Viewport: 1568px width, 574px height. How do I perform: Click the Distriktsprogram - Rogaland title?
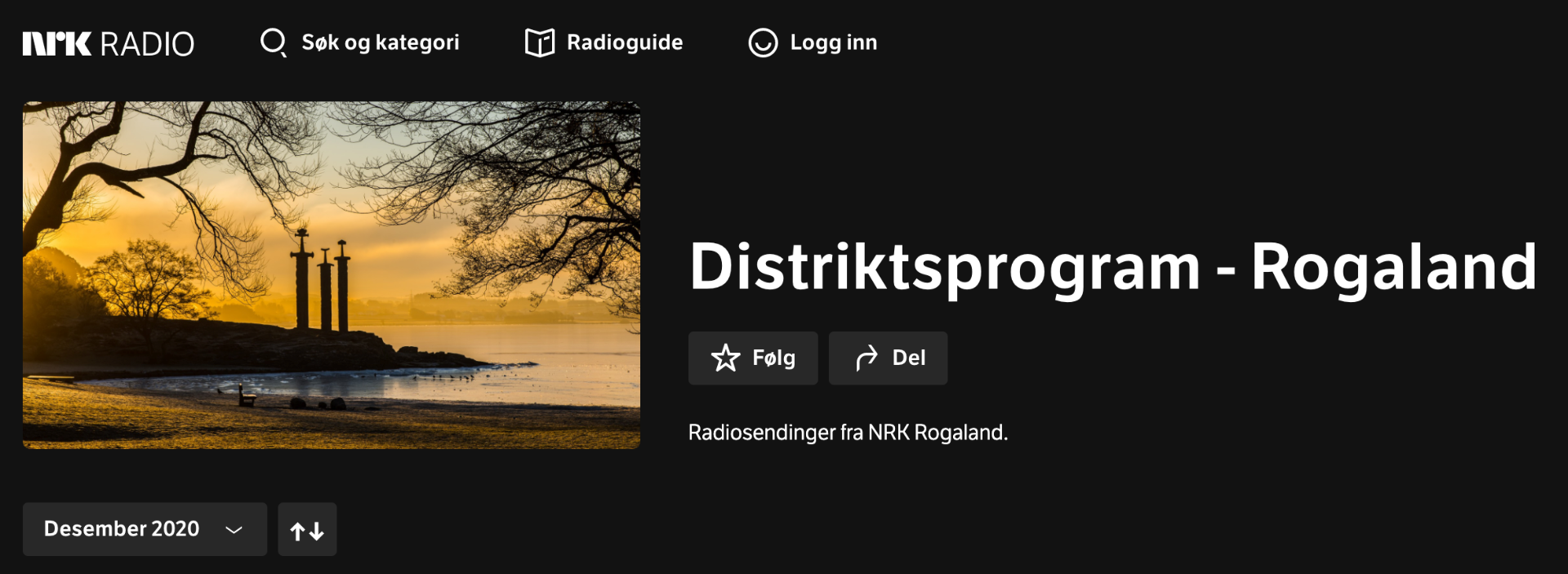coord(1112,267)
